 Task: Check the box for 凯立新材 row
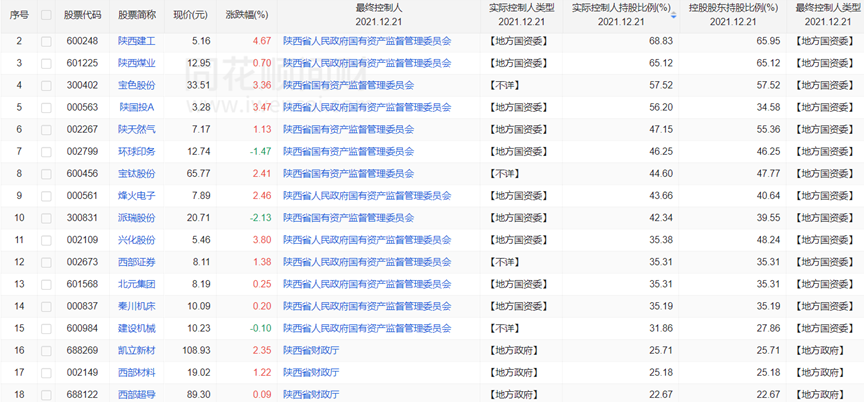pos(46,351)
